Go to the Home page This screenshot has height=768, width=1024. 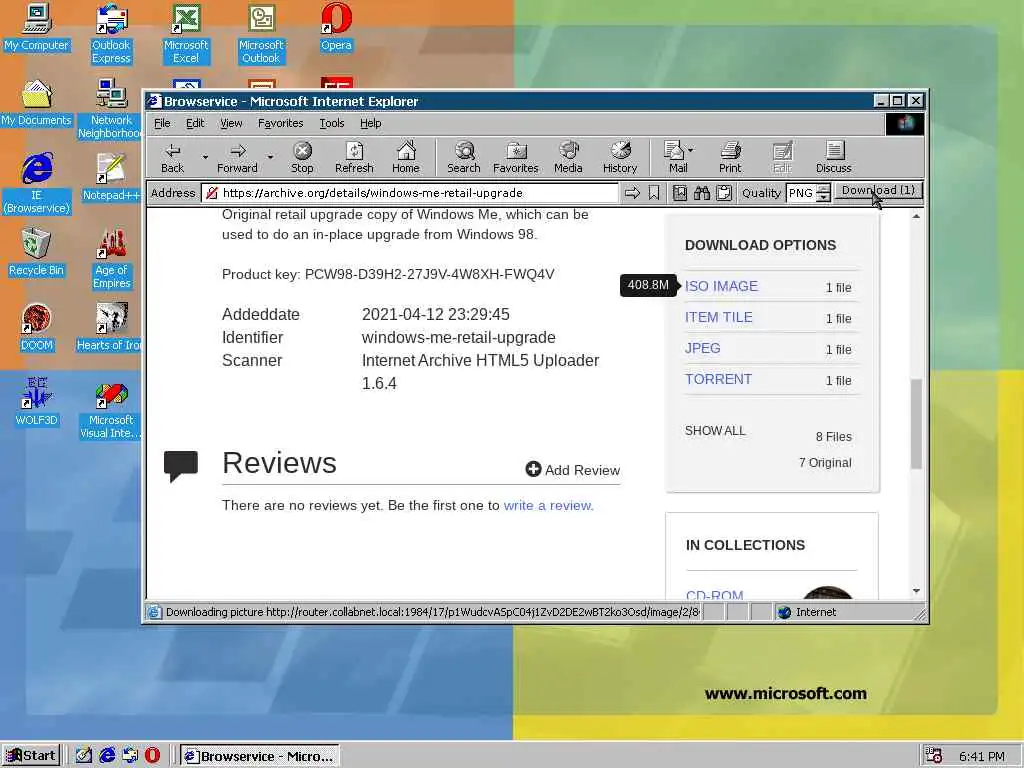pos(406,158)
